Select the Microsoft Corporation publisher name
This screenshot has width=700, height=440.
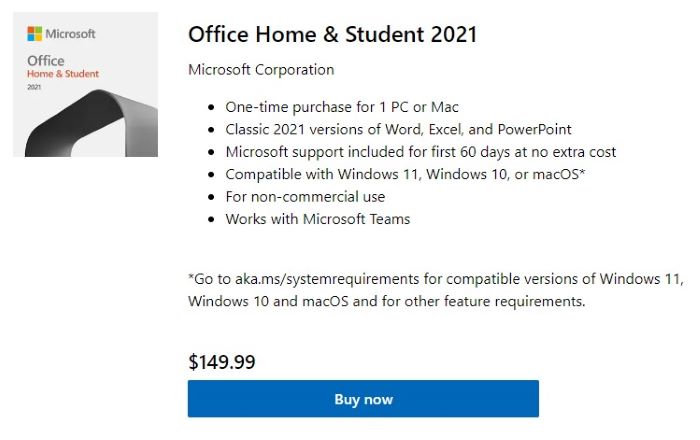261,70
